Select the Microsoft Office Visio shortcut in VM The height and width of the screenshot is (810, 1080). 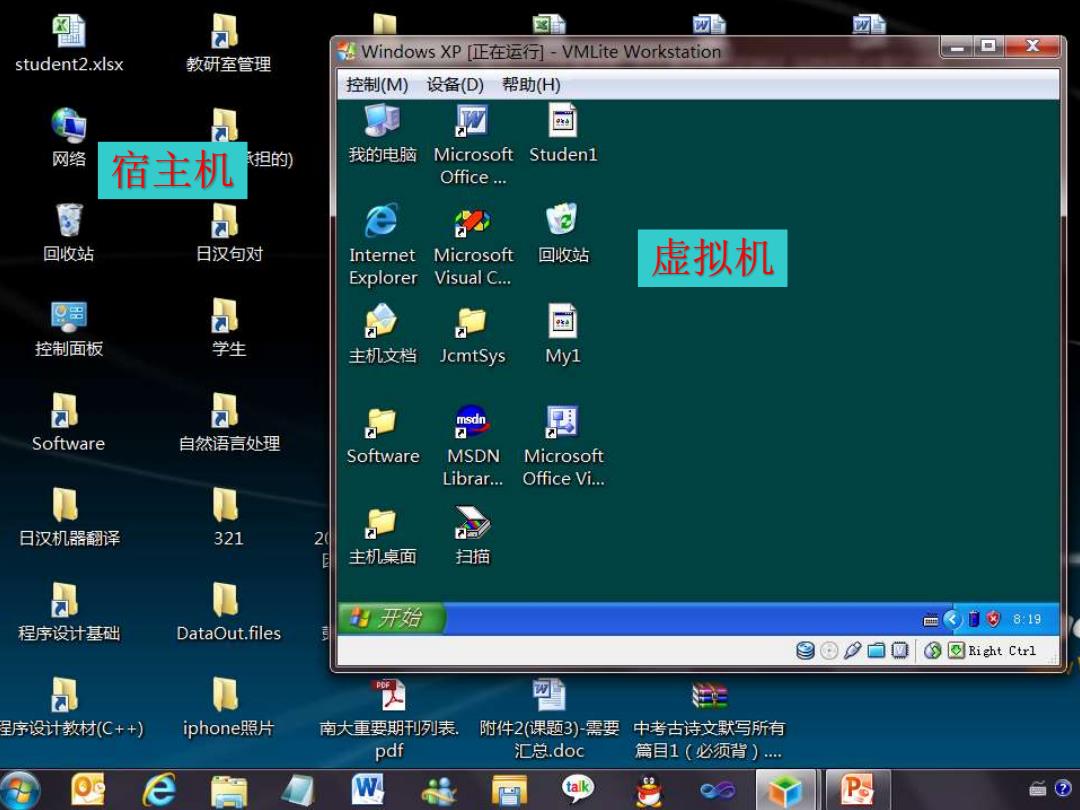click(x=563, y=446)
